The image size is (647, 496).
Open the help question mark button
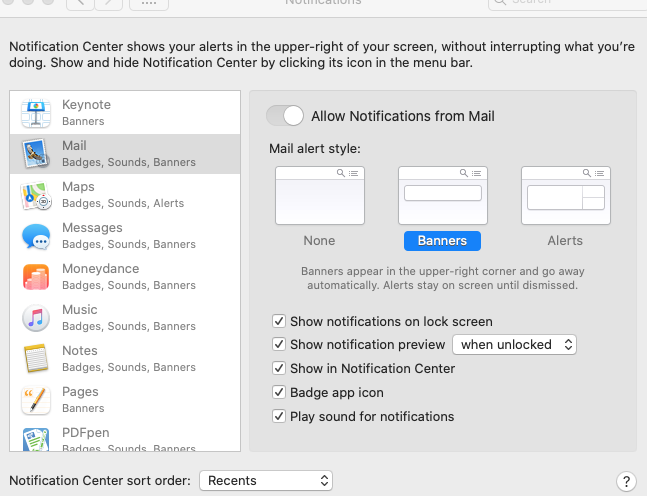(626, 481)
